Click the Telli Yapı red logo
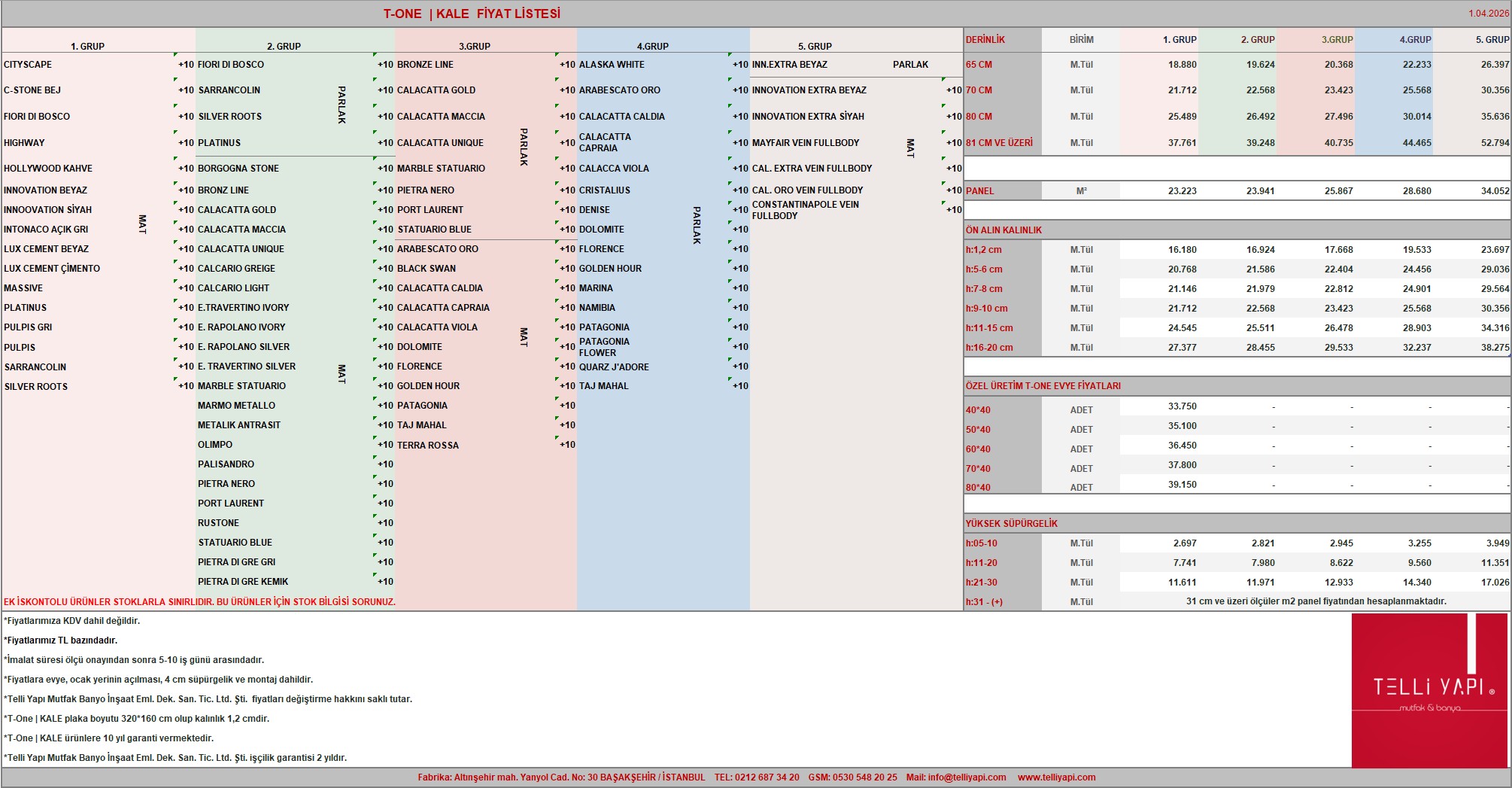 click(1429, 690)
